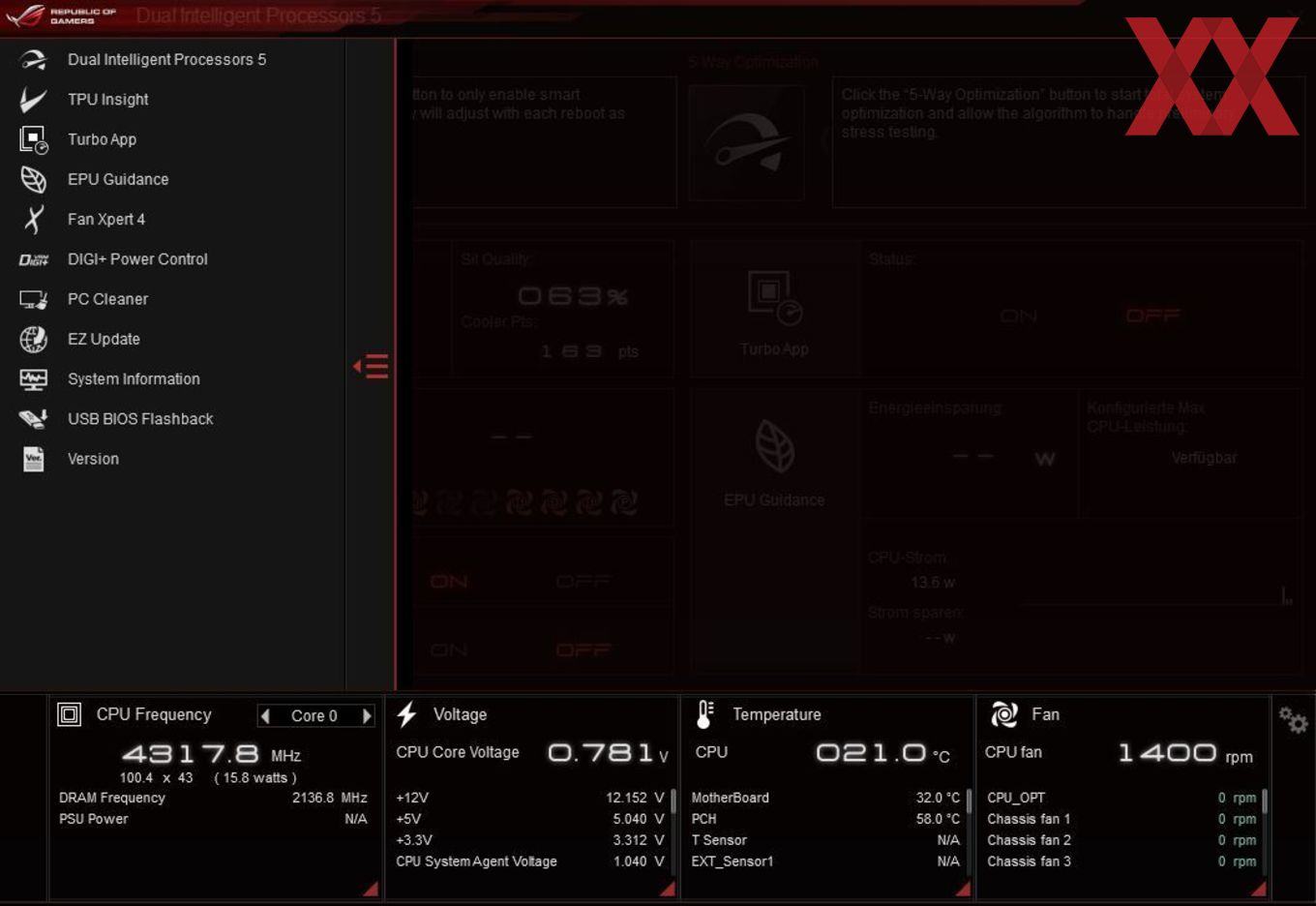Open DIGI+ Power Control menu item
Viewport: 1316px width, 906px height.
click(x=137, y=259)
